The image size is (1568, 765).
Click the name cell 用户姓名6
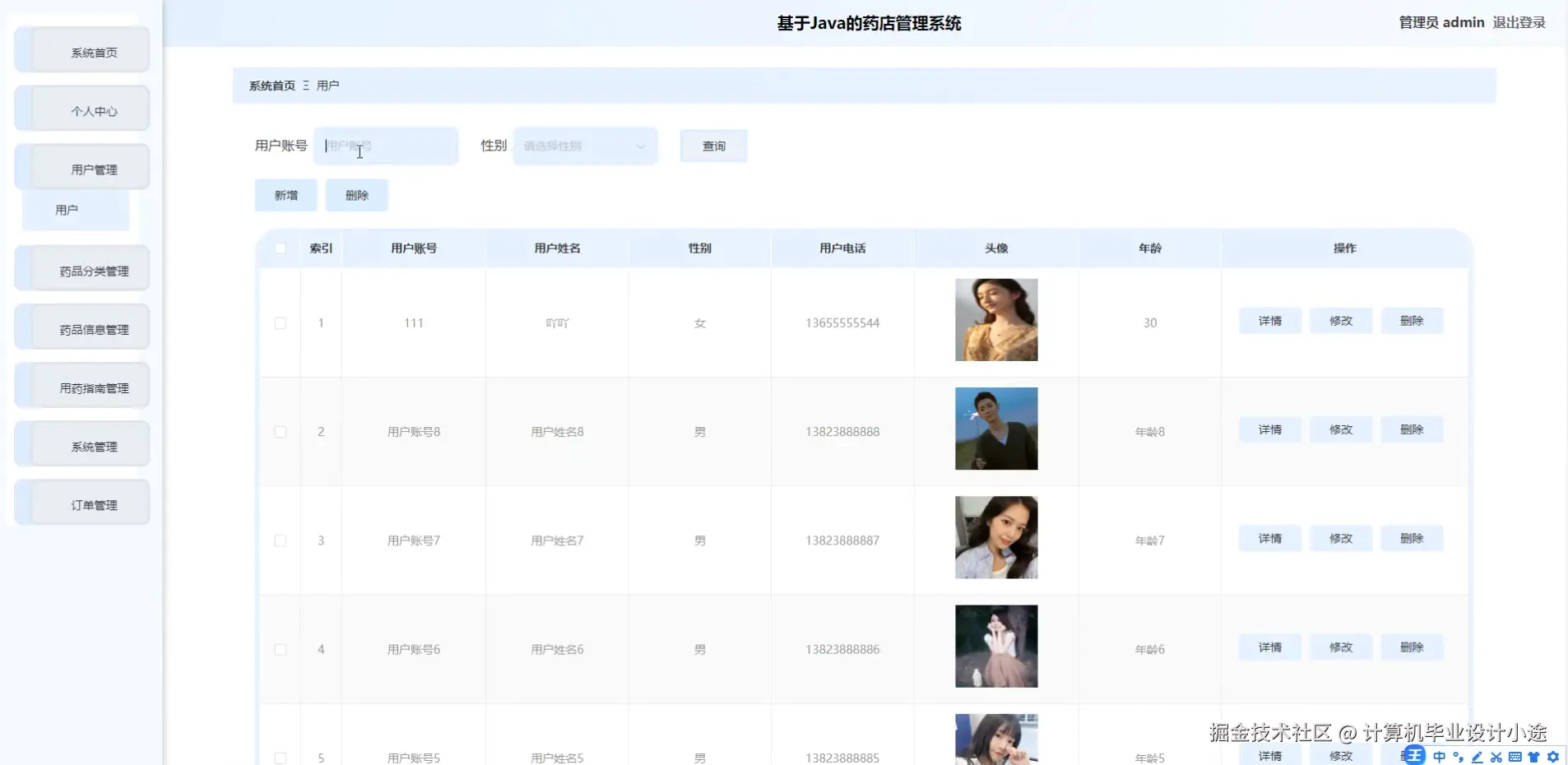click(x=557, y=650)
